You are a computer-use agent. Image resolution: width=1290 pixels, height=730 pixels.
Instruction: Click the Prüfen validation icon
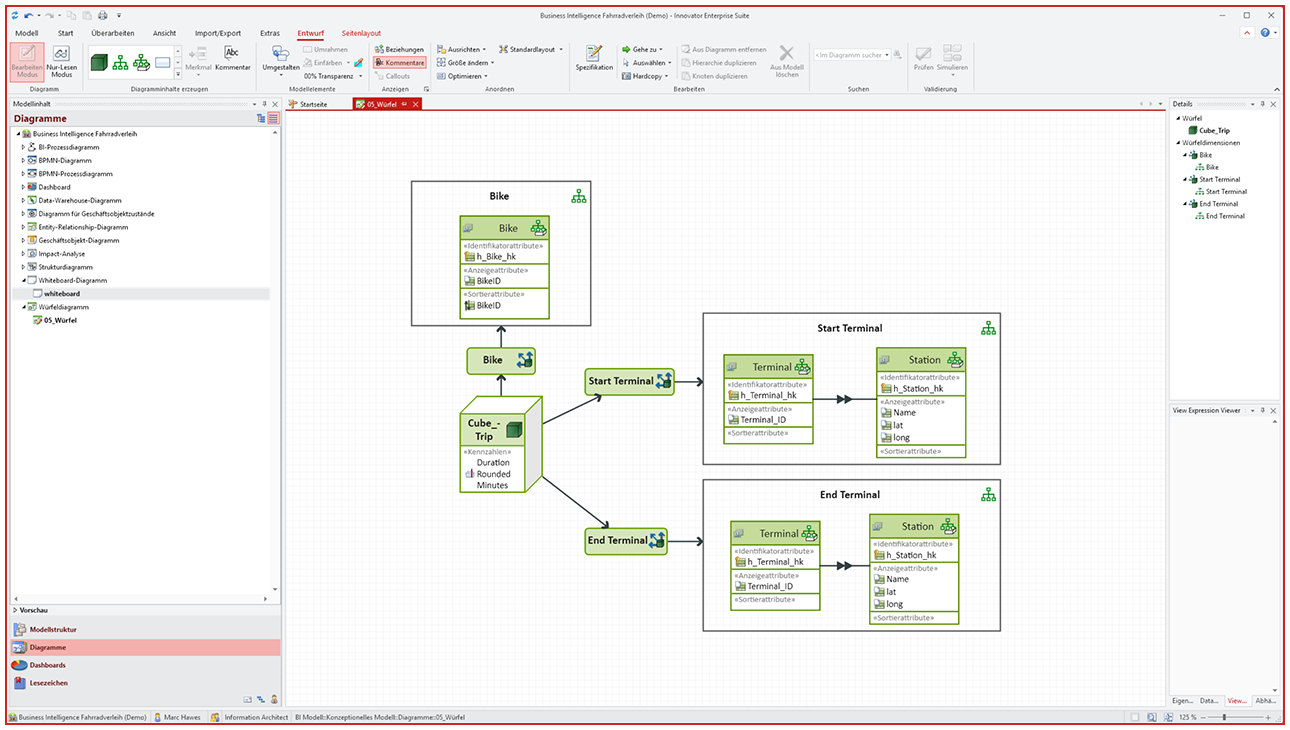coord(922,58)
